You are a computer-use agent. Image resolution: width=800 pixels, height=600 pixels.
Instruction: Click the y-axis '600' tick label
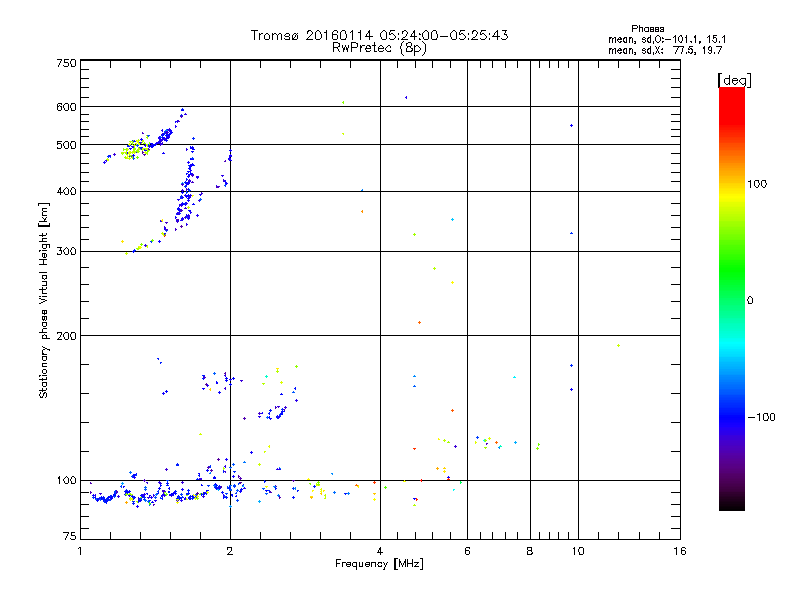click(67, 107)
